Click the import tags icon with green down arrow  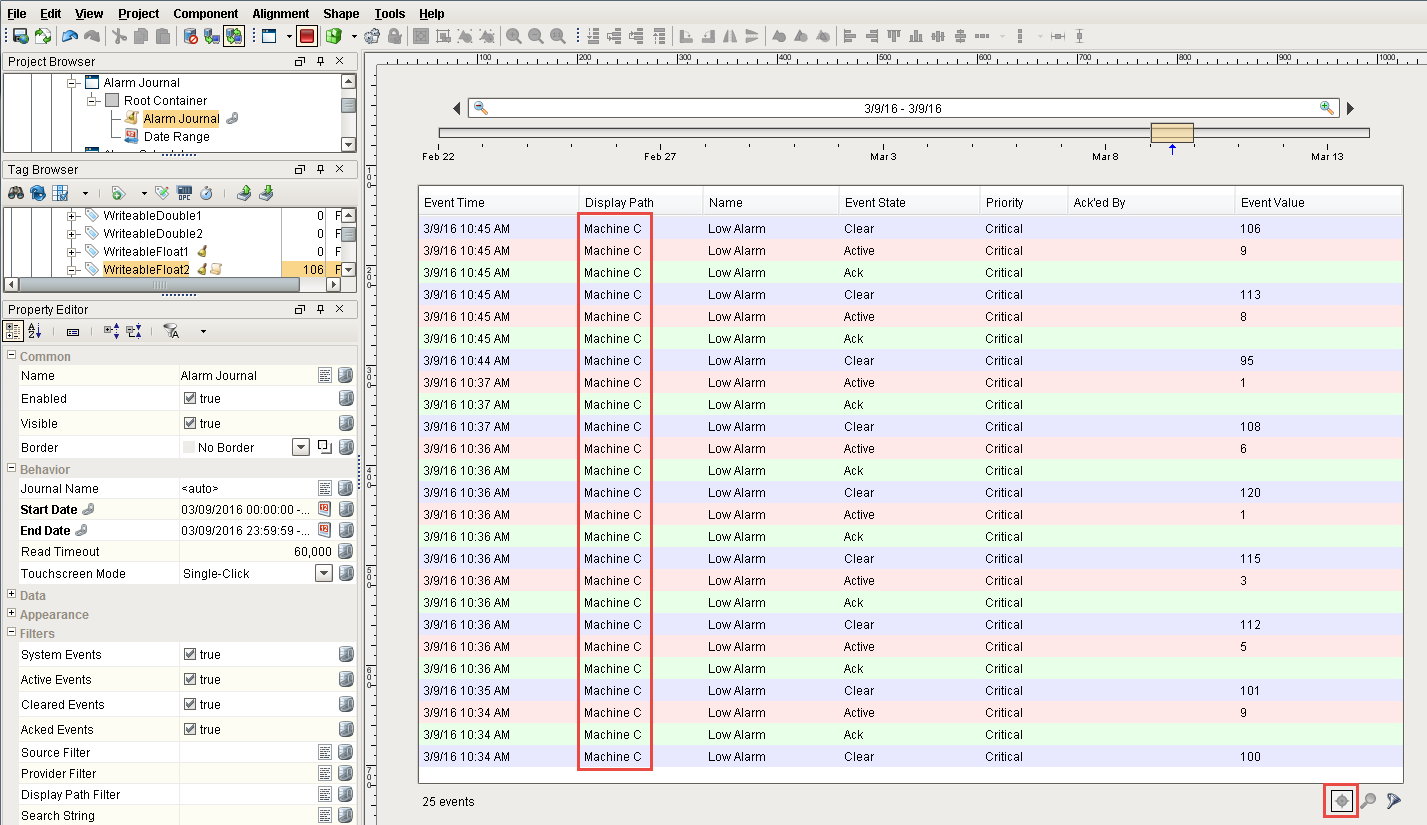(x=266, y=193)
